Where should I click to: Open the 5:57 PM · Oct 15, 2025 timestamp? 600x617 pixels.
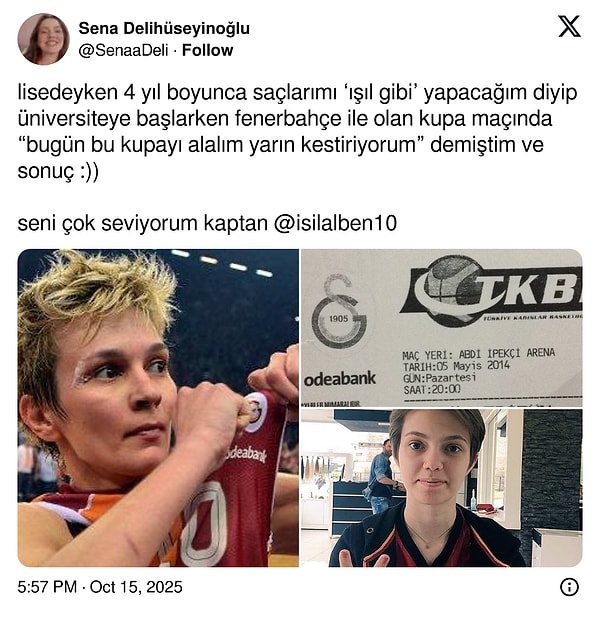pyautogui.click(x=100, y=587)
